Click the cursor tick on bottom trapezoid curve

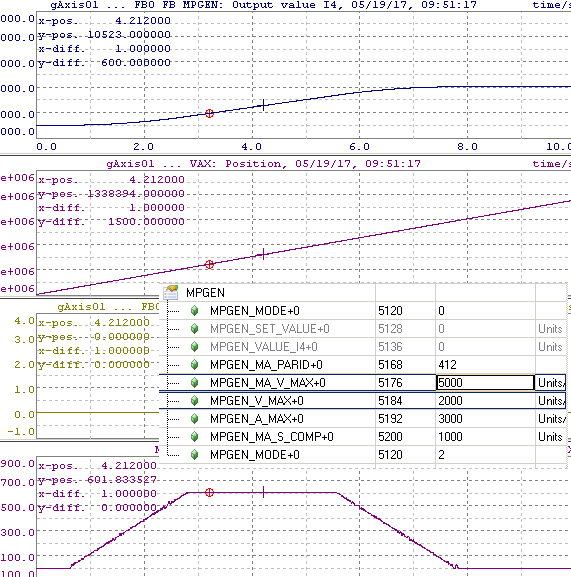pyautogui.click(x=263, y=492)
